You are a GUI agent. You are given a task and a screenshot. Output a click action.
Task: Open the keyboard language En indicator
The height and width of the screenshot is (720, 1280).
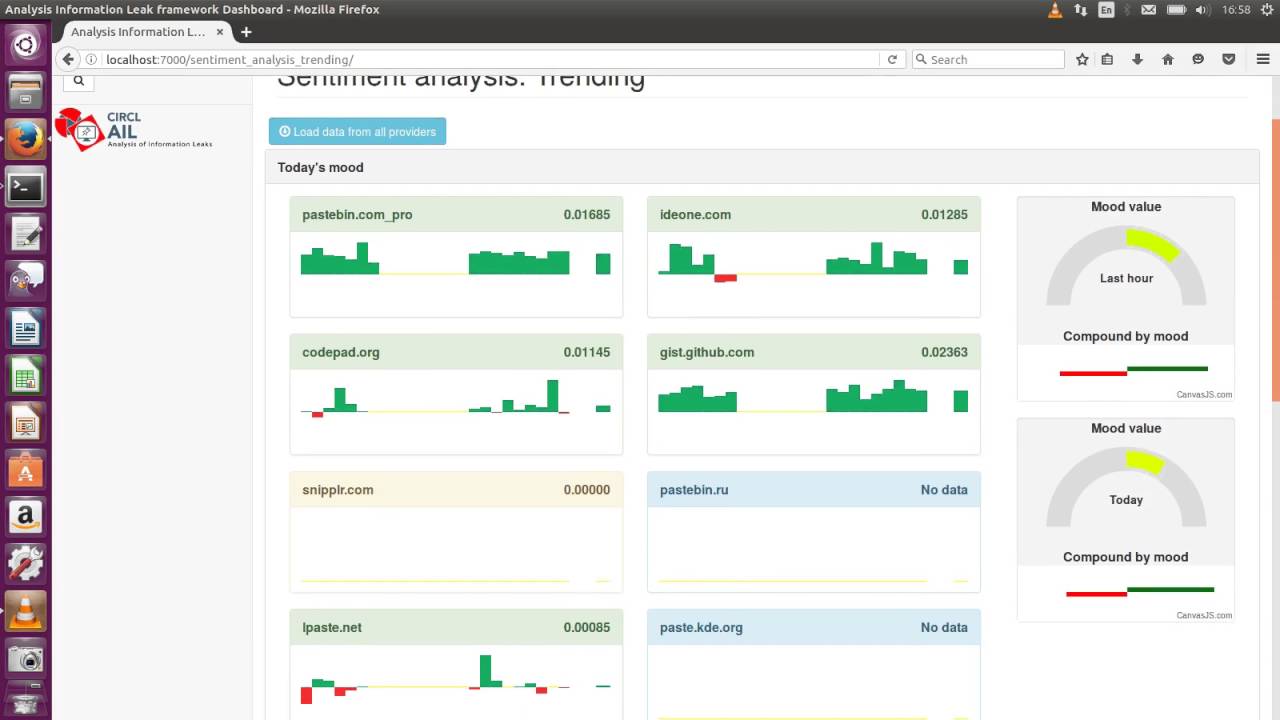coord(1106,10)
